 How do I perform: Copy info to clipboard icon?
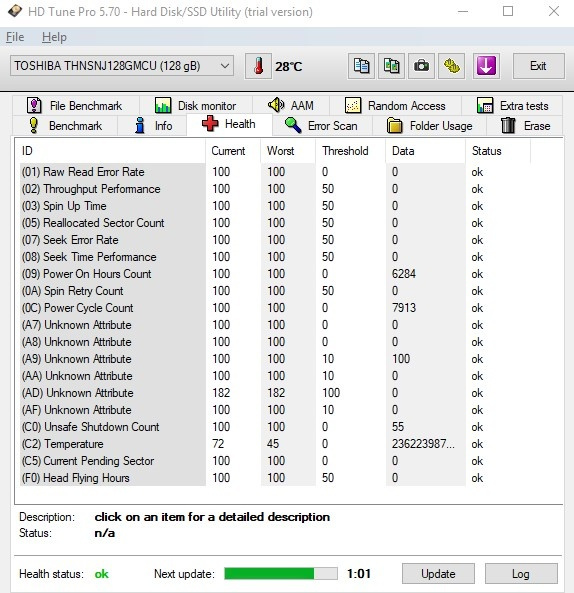(x=361, y=66)
